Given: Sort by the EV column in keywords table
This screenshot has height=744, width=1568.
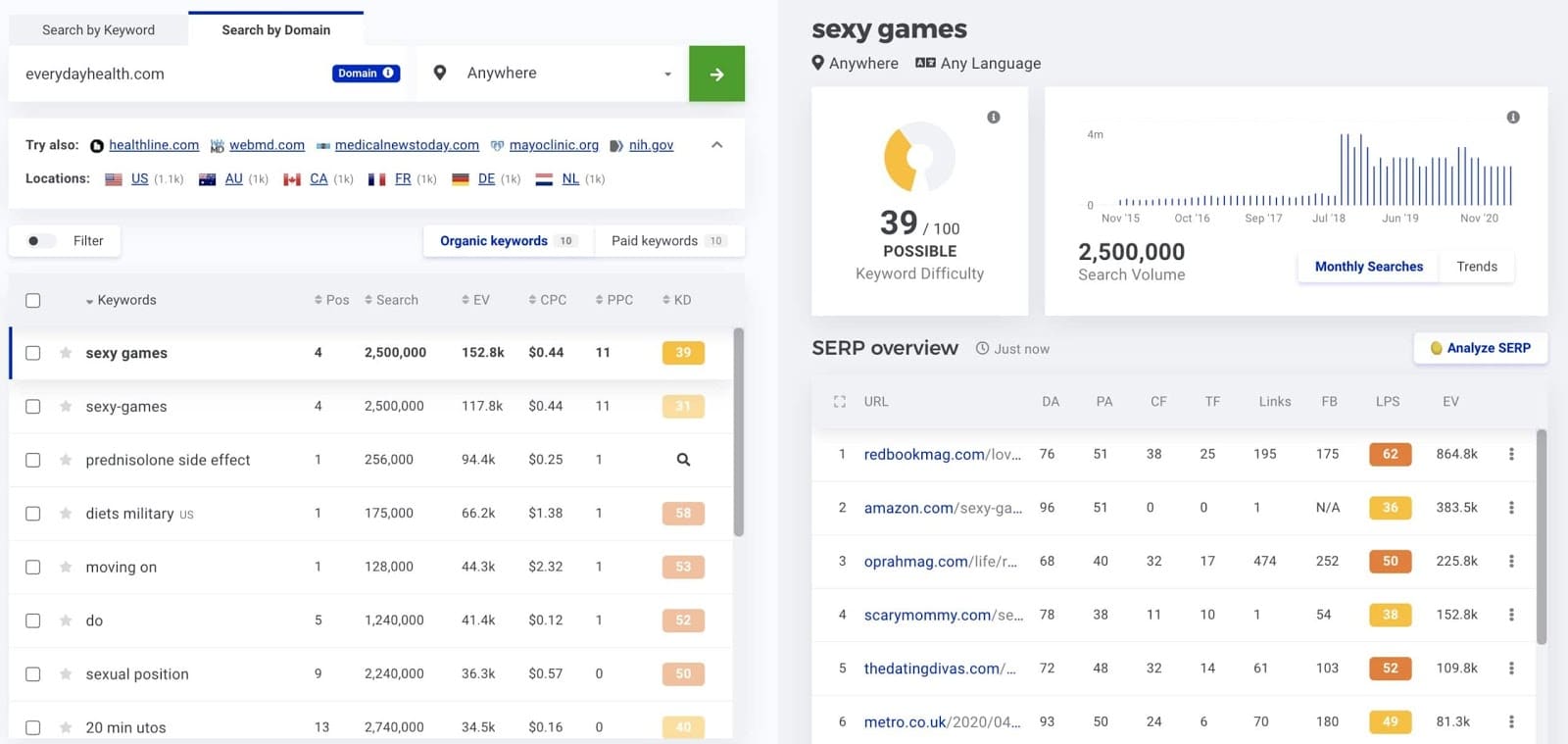Looking at the screenshot, I should 475,300.
